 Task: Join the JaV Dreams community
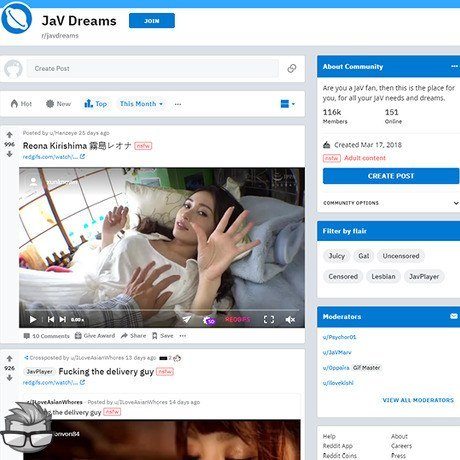pyautogui.click(x=152, y=21)
